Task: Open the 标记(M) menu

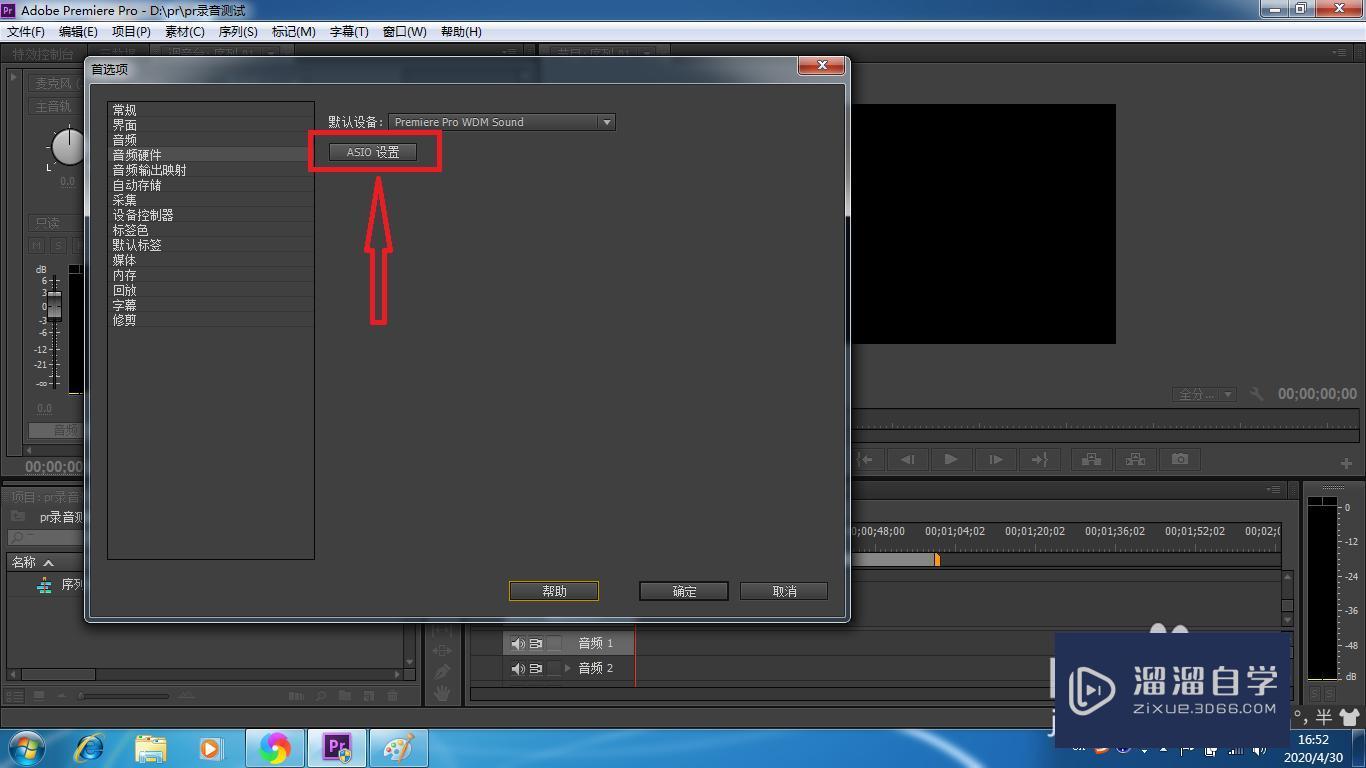Action: (294, 32)
